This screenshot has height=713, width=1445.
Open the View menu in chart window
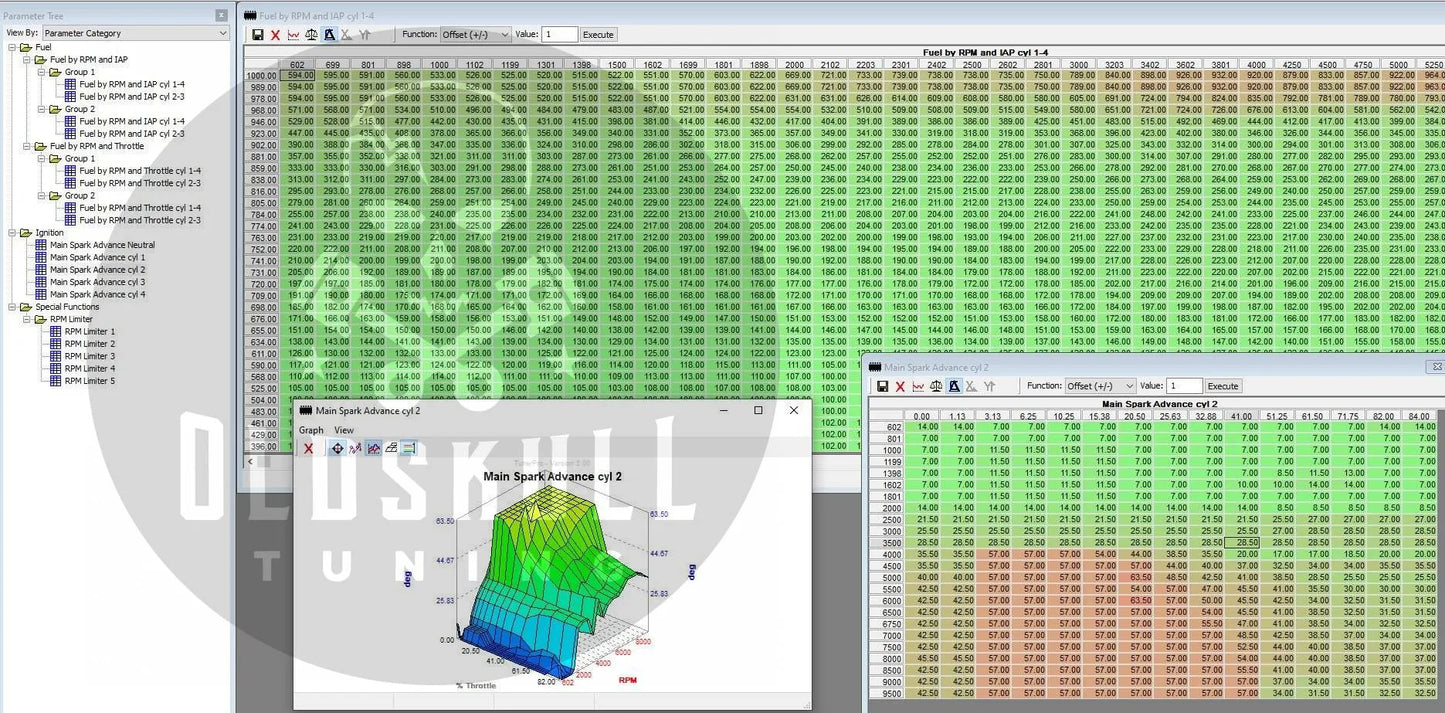344,430
